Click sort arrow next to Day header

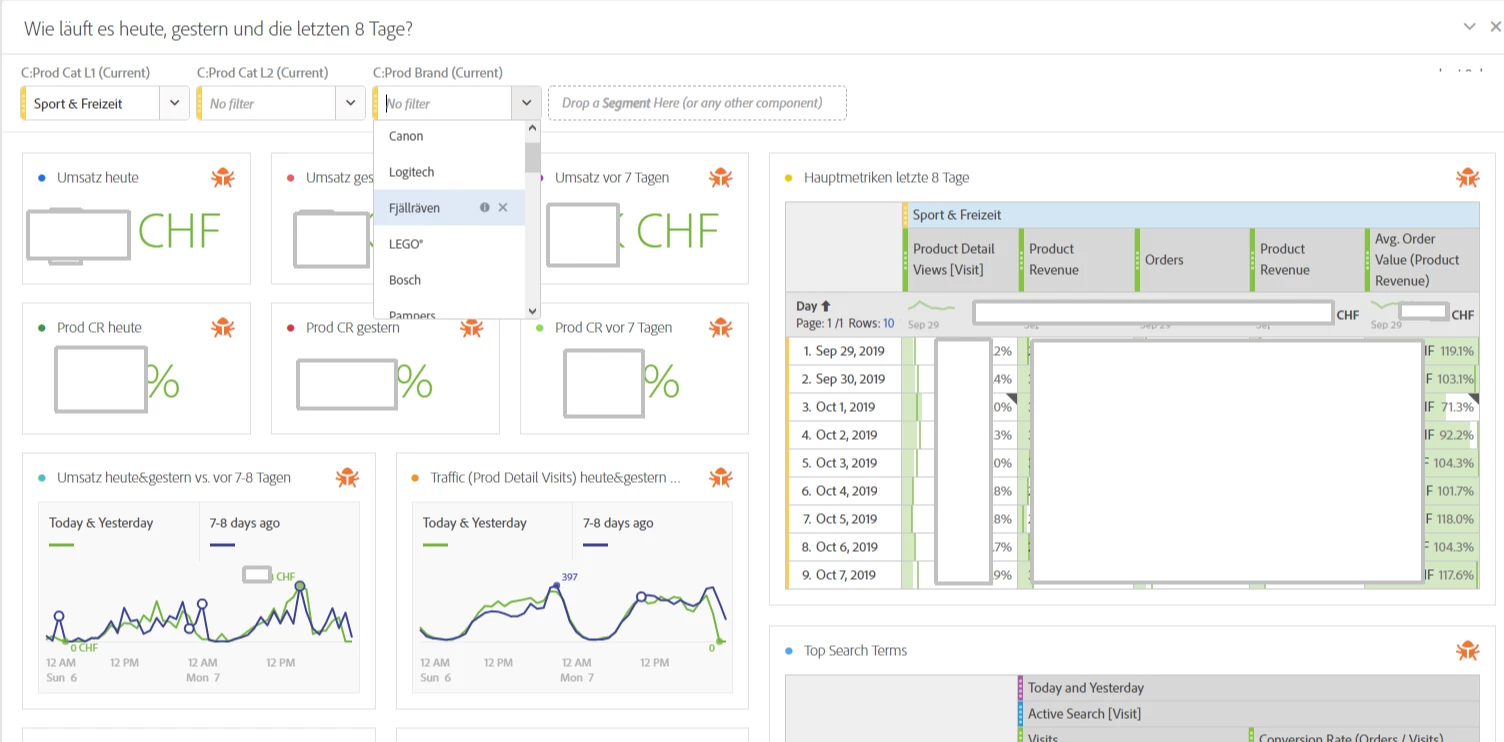coord(826,306)
